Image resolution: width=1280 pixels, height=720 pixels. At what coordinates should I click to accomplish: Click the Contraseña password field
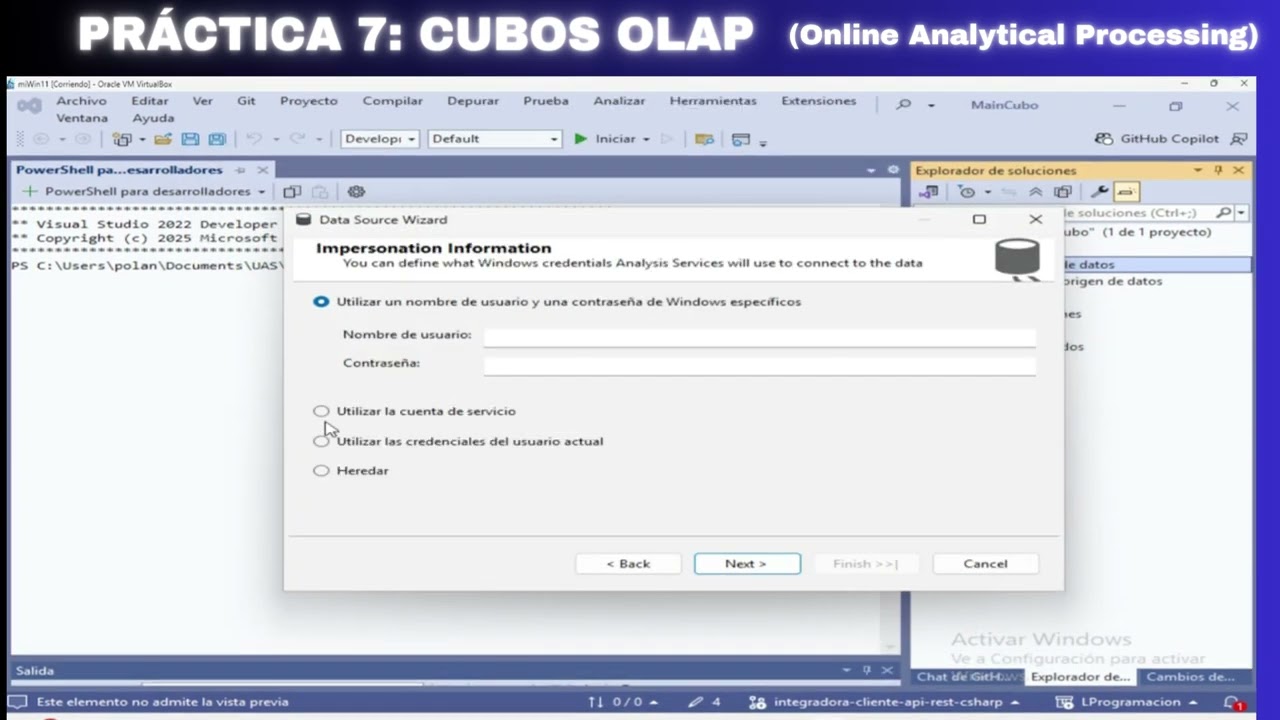(x=759, y=364)
